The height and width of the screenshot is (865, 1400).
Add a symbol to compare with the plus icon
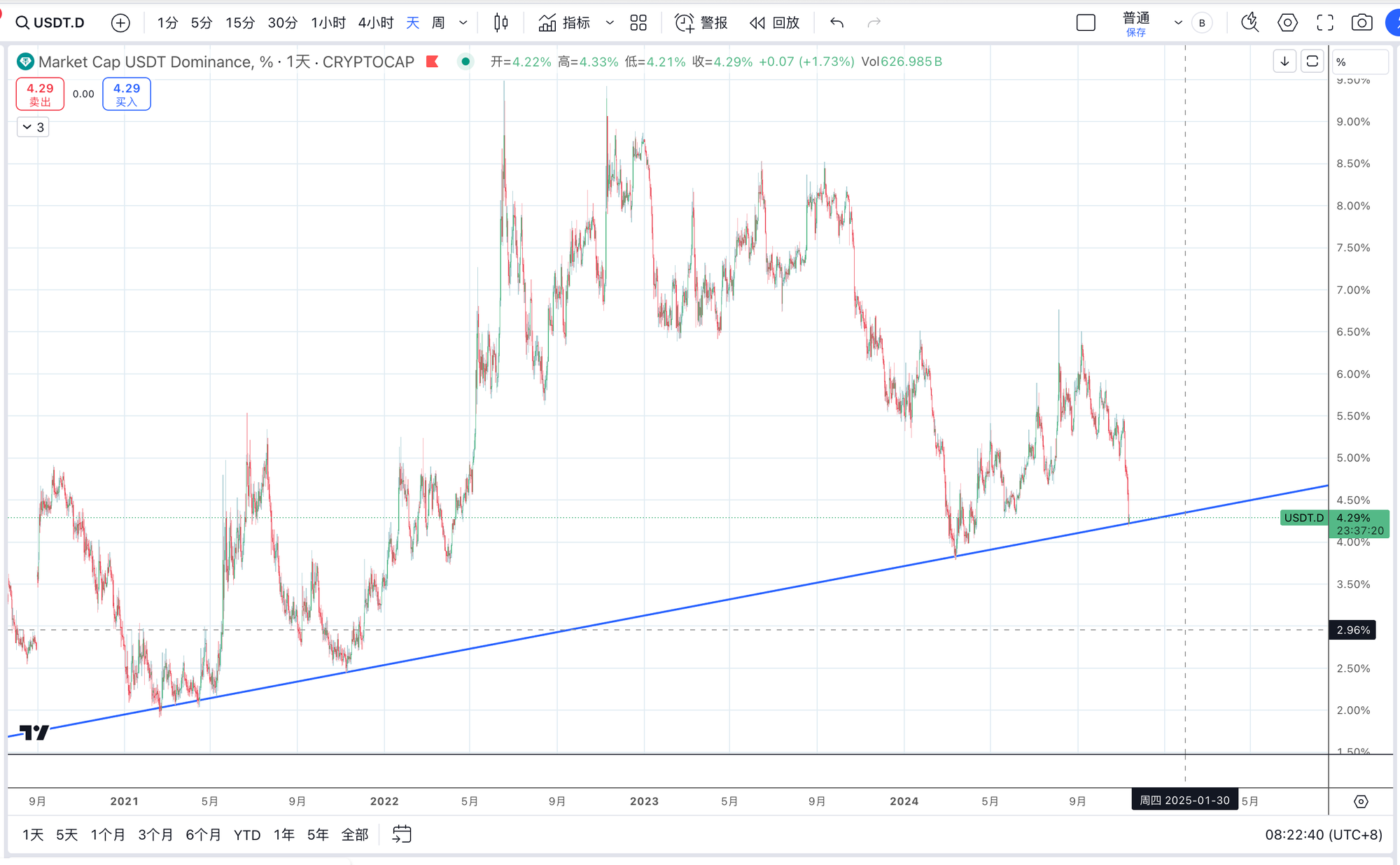click(120, 23)
